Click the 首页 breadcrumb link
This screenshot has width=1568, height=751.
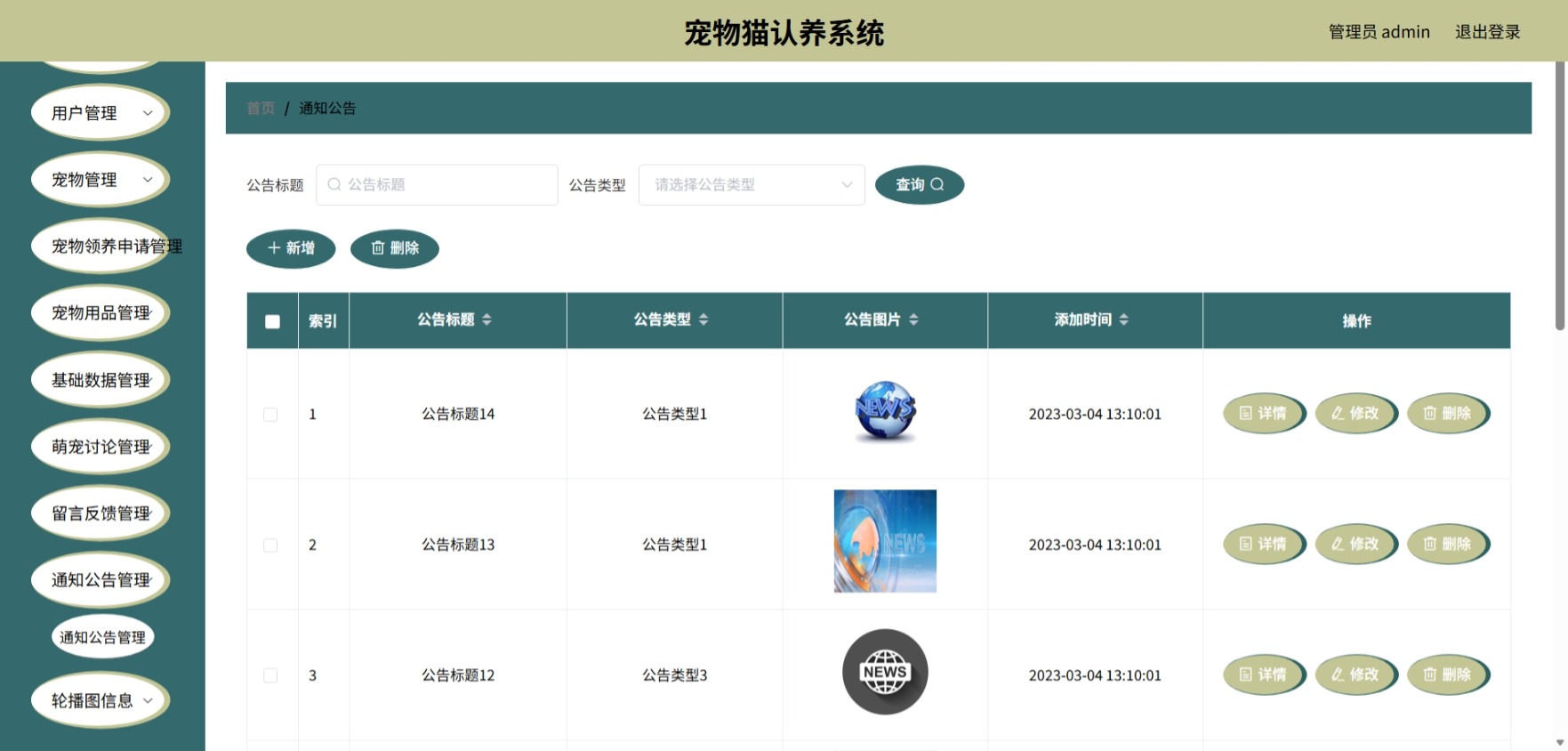tap(261, 108)
